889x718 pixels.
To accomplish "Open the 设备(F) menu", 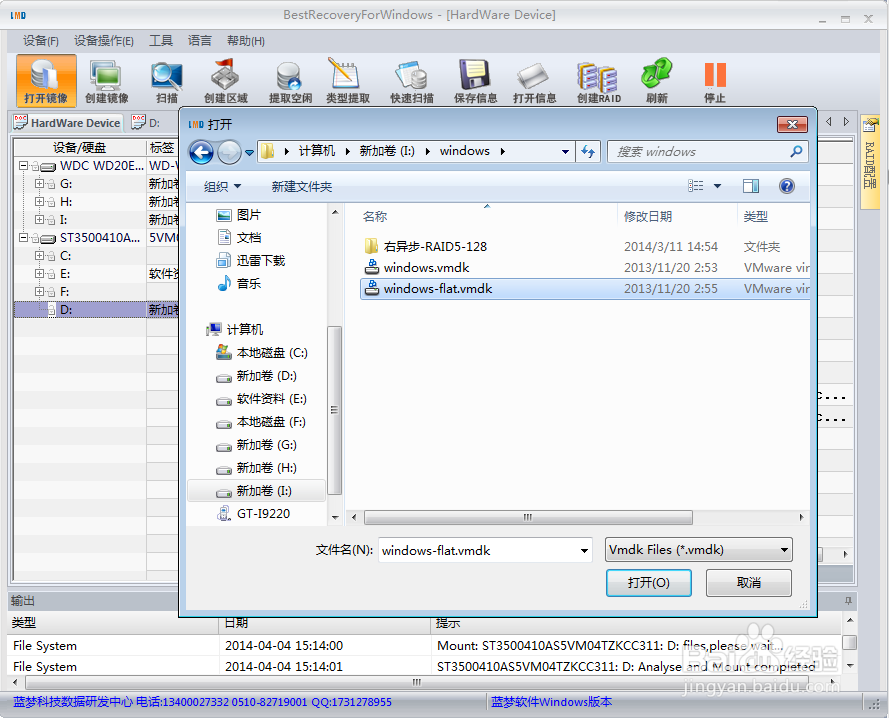I will point(40,41).
